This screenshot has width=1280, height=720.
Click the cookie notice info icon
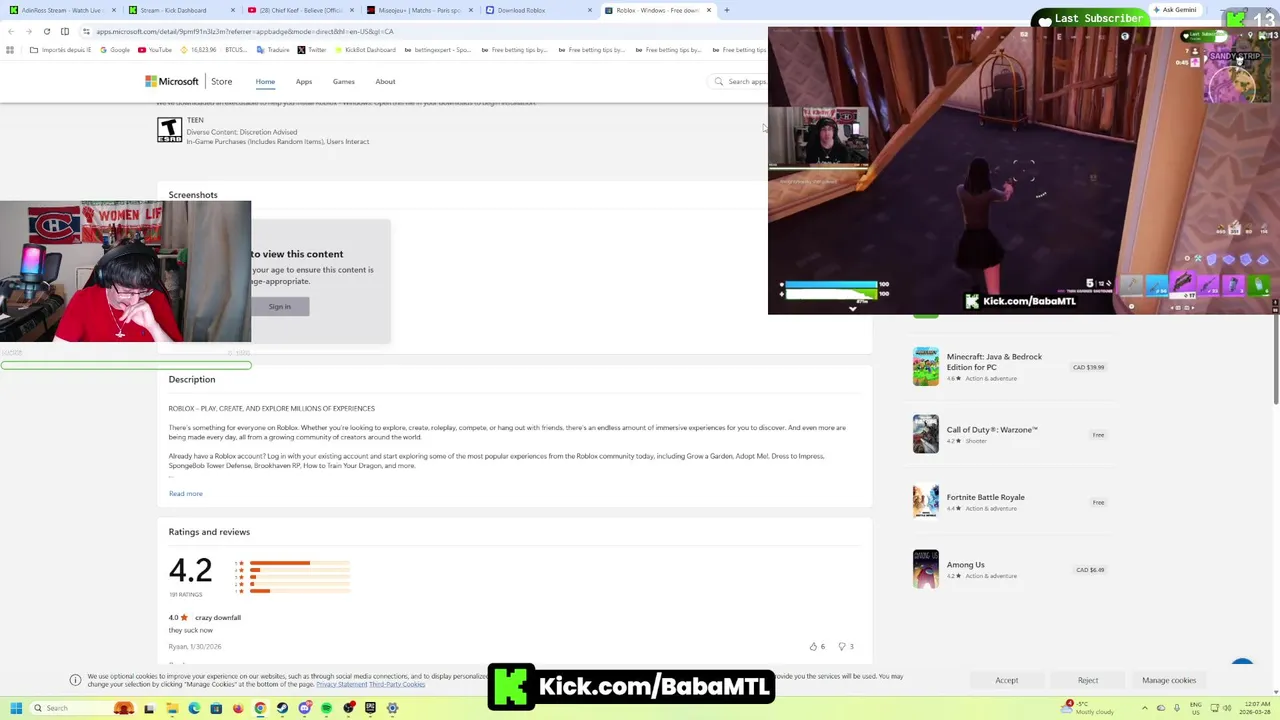tap(75, 680)
